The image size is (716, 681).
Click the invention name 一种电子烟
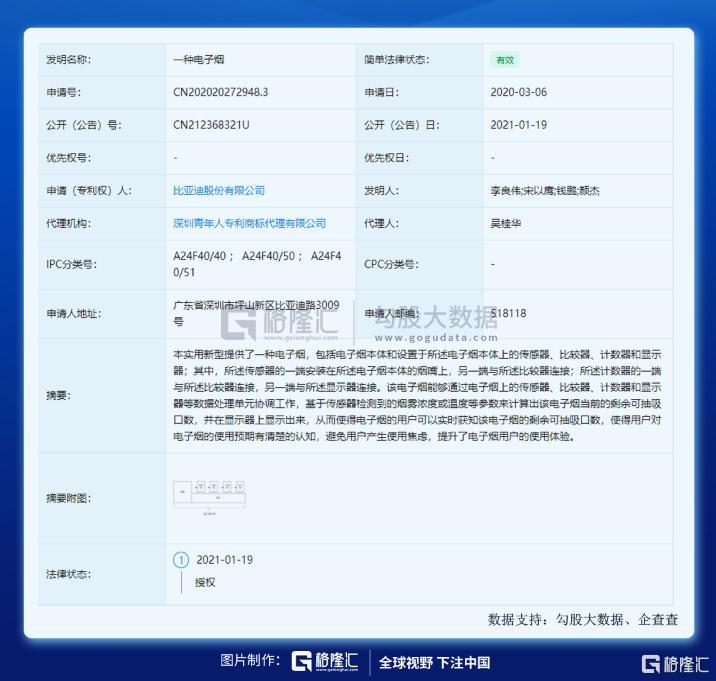click(x=199, y=59)
